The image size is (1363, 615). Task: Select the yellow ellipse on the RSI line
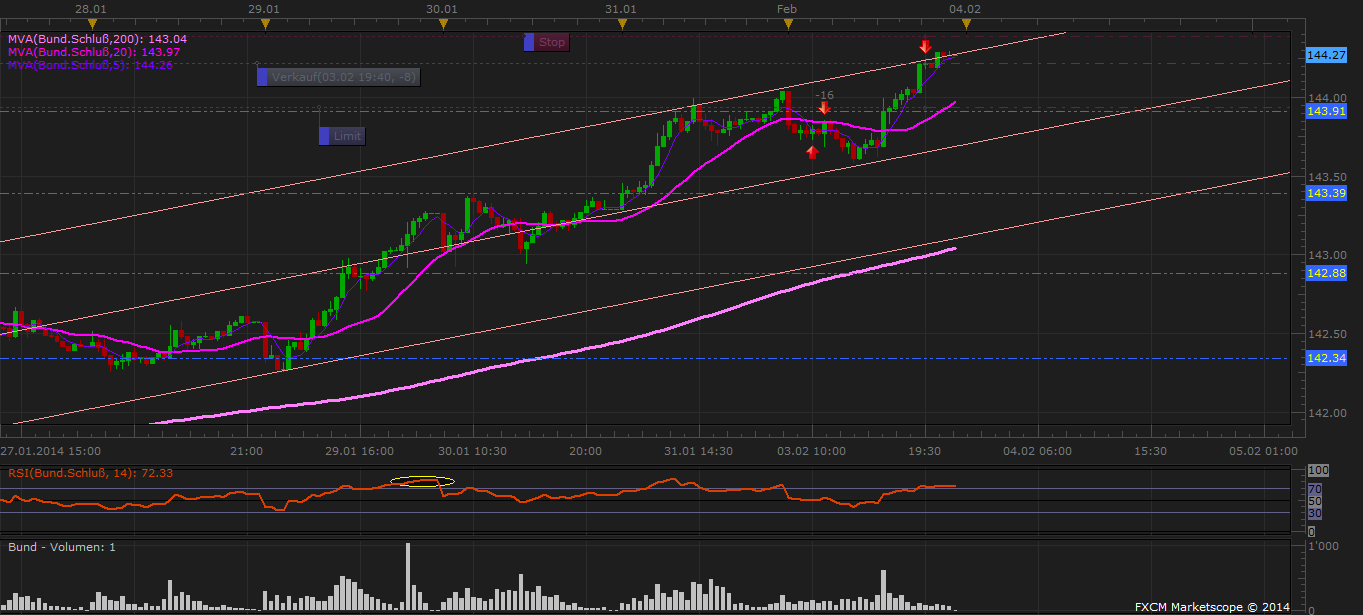pyautogui.click(x=422, y=482)
